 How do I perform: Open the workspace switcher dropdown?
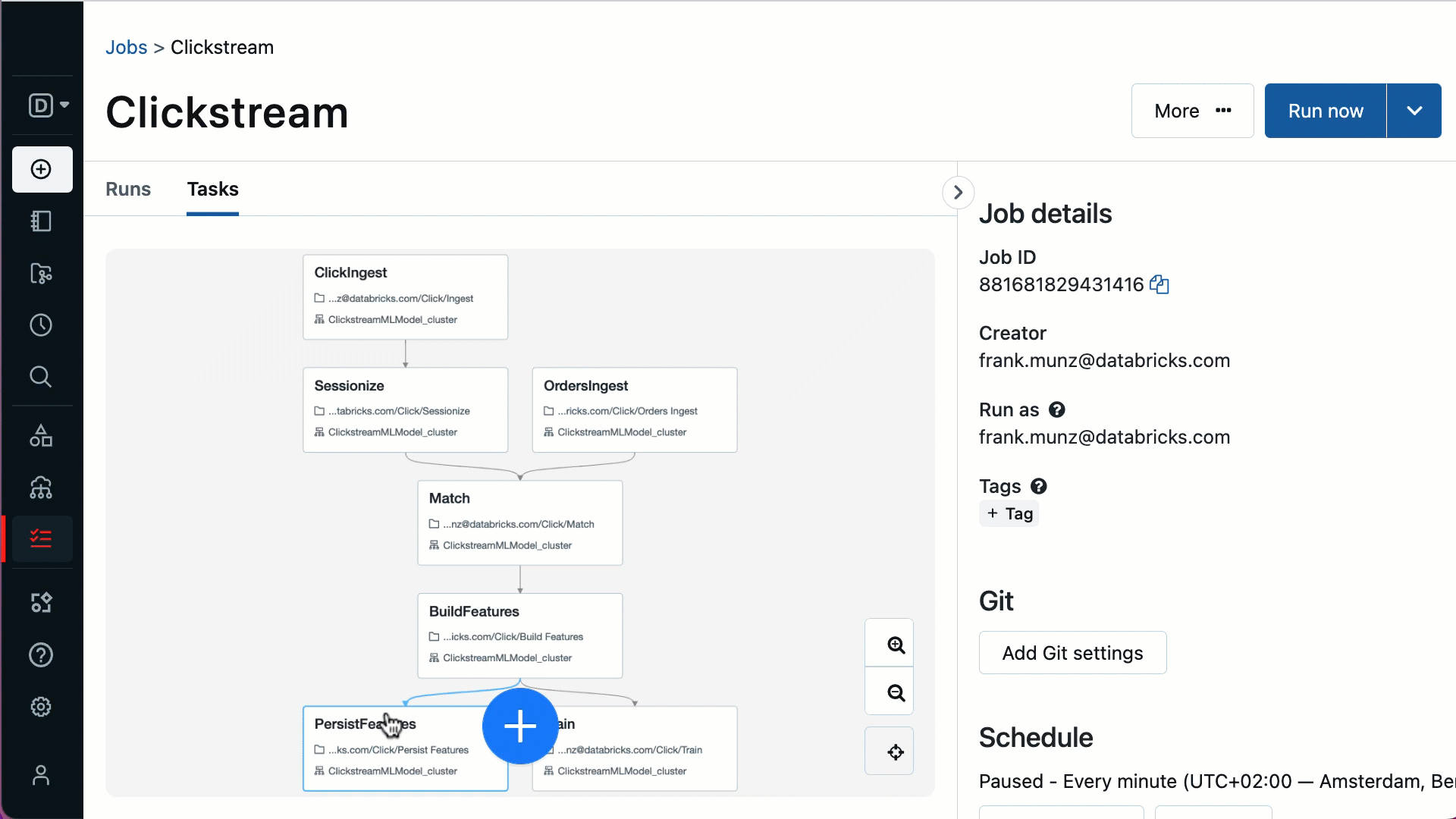[49, 105]
